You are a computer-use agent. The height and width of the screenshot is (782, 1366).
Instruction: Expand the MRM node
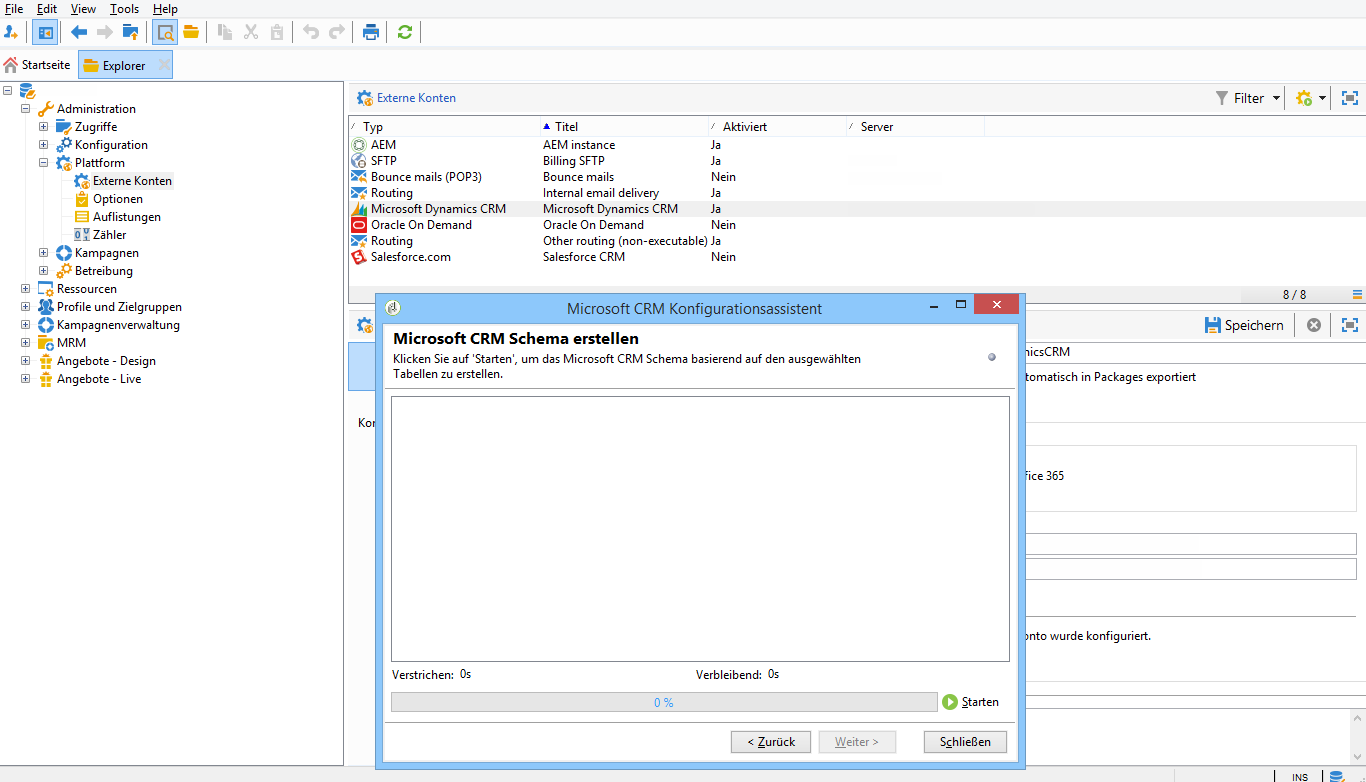26,343
